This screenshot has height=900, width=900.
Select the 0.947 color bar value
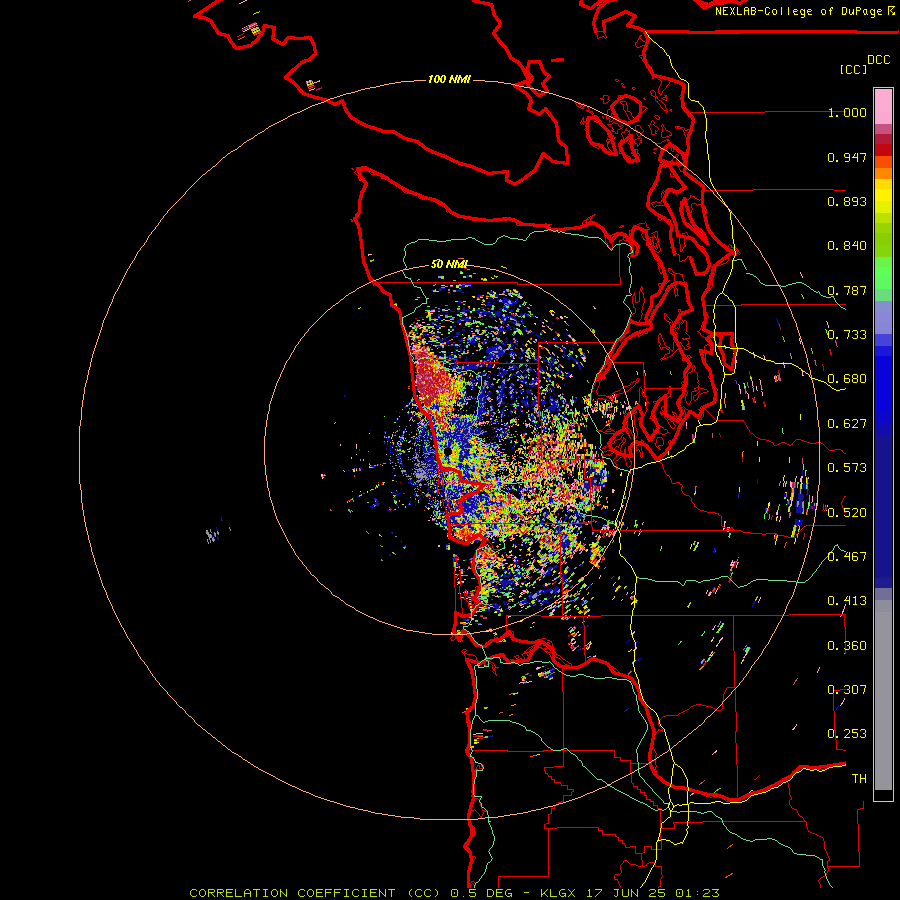[847, 157]
